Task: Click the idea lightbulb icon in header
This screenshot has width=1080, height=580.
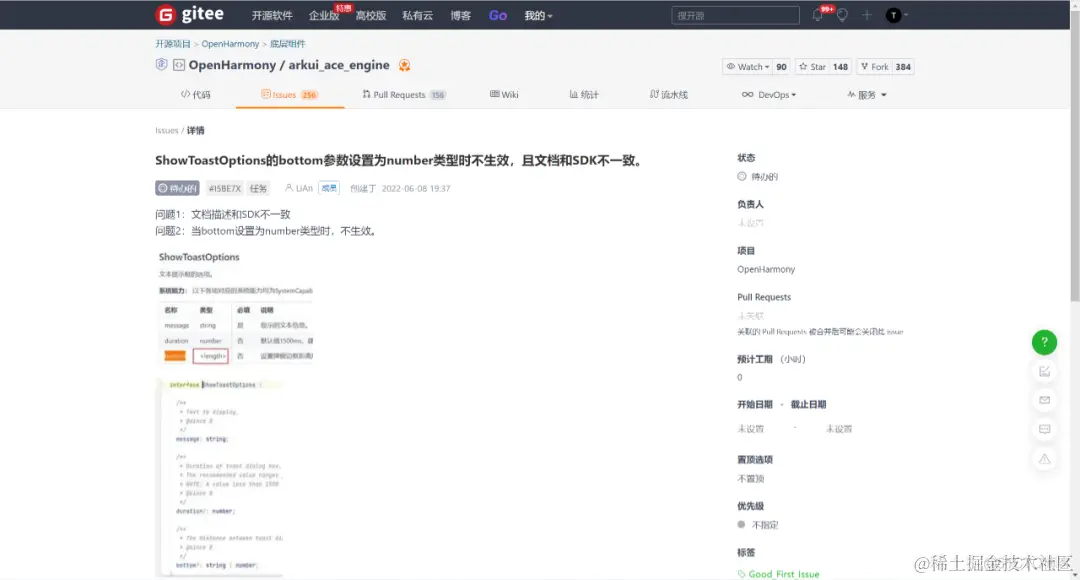Action: tap(843, 15)
